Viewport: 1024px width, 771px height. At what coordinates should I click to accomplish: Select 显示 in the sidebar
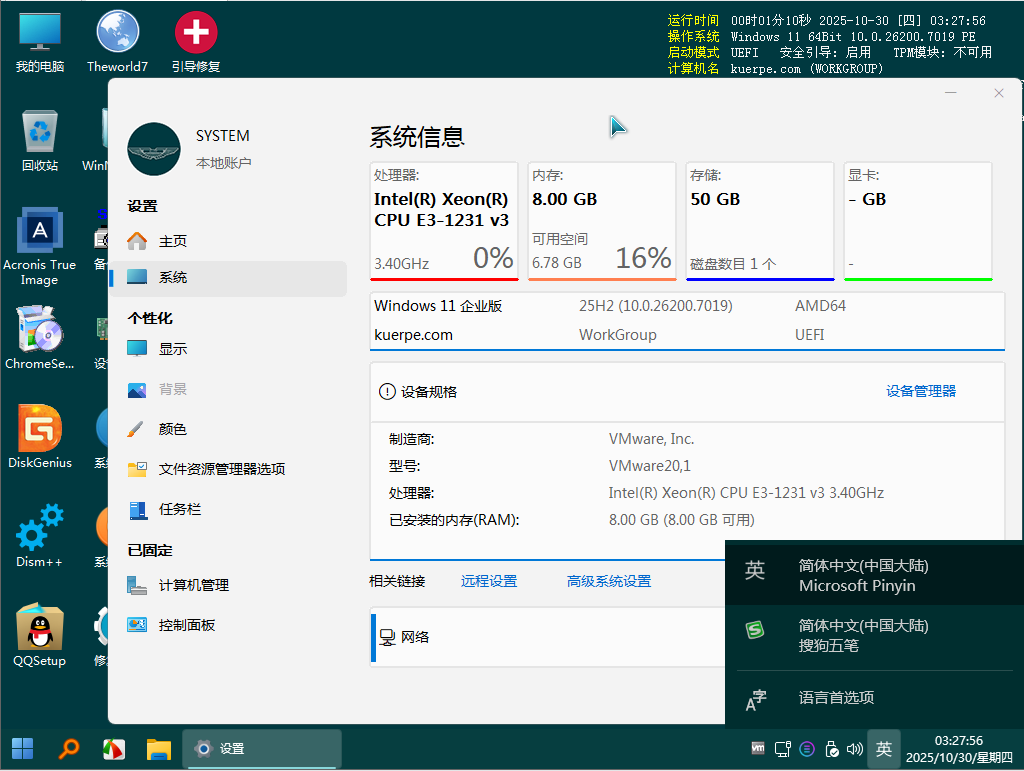coord(172,349)
